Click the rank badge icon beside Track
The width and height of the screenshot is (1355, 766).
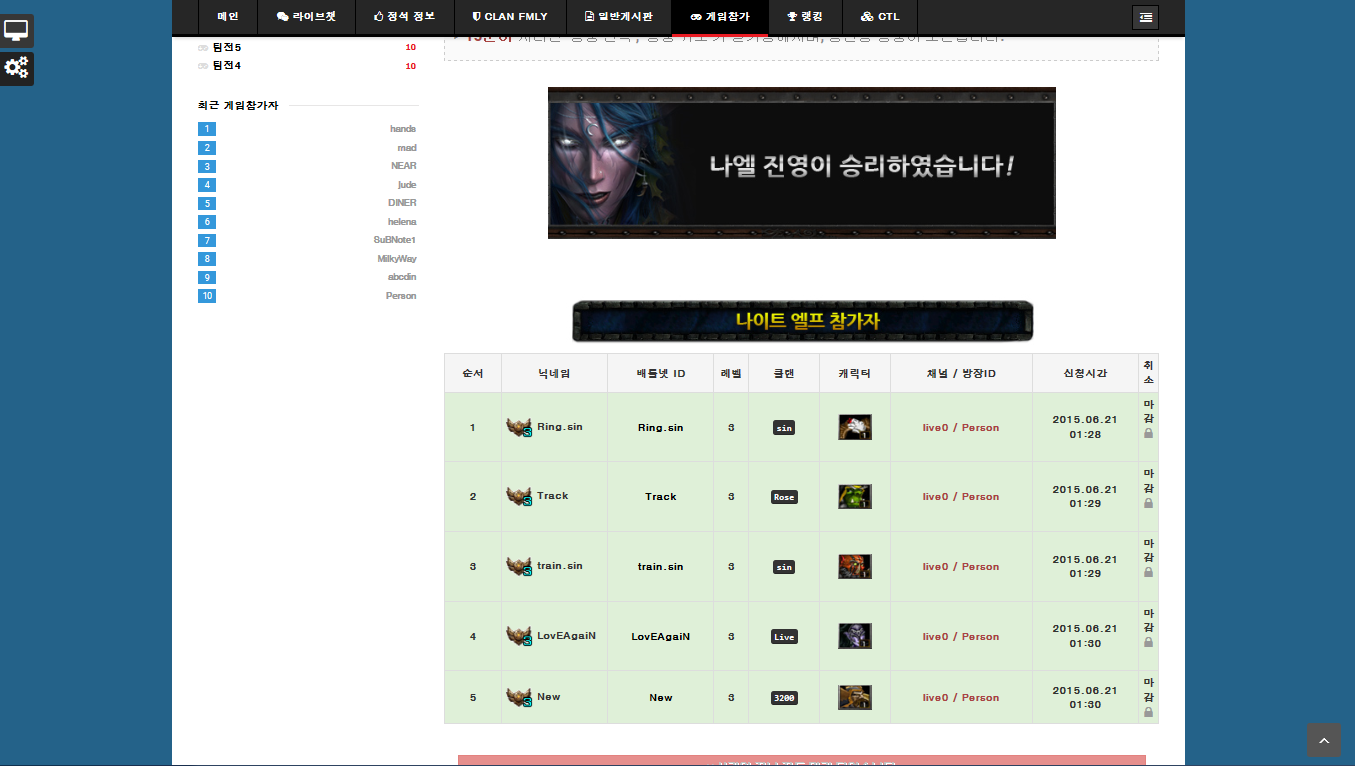[x=519, y=496]
